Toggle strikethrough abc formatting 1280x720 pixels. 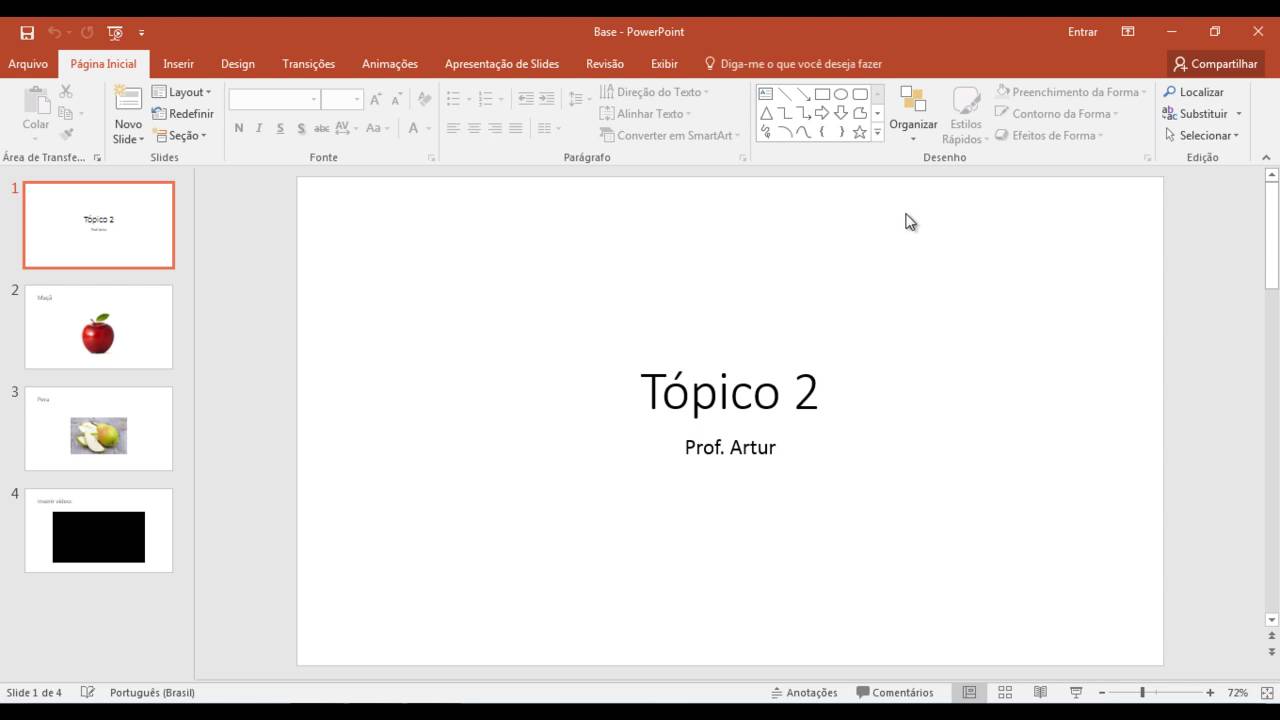pos(322,128)
